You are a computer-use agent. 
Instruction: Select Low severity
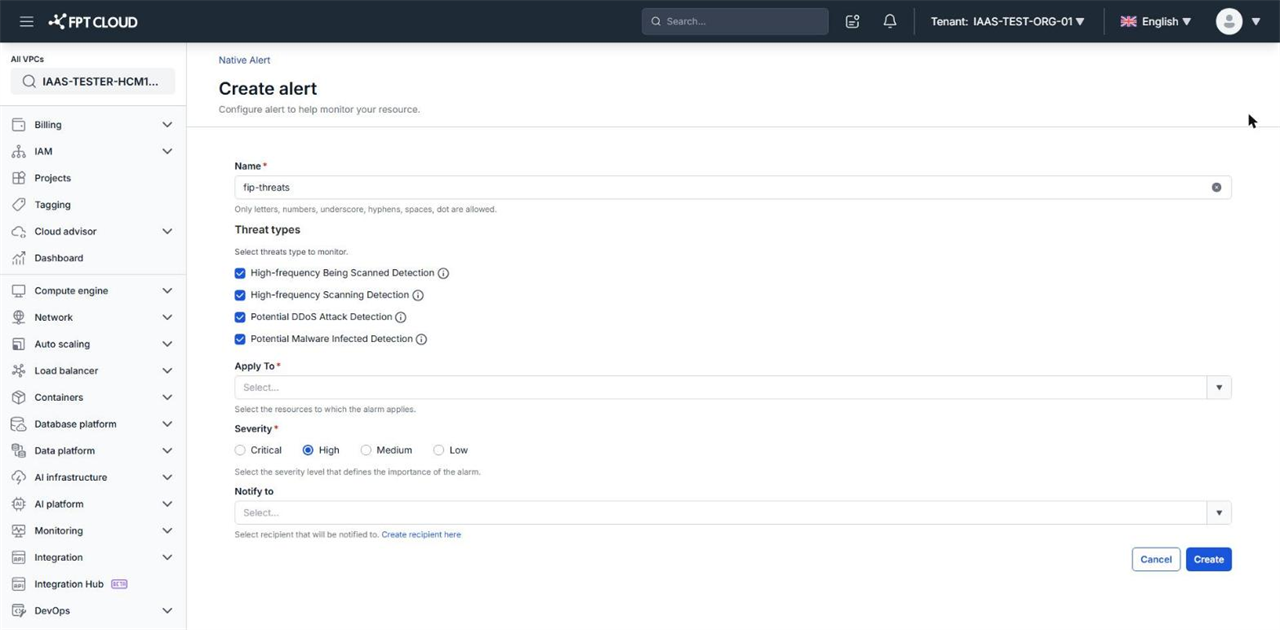439,450
